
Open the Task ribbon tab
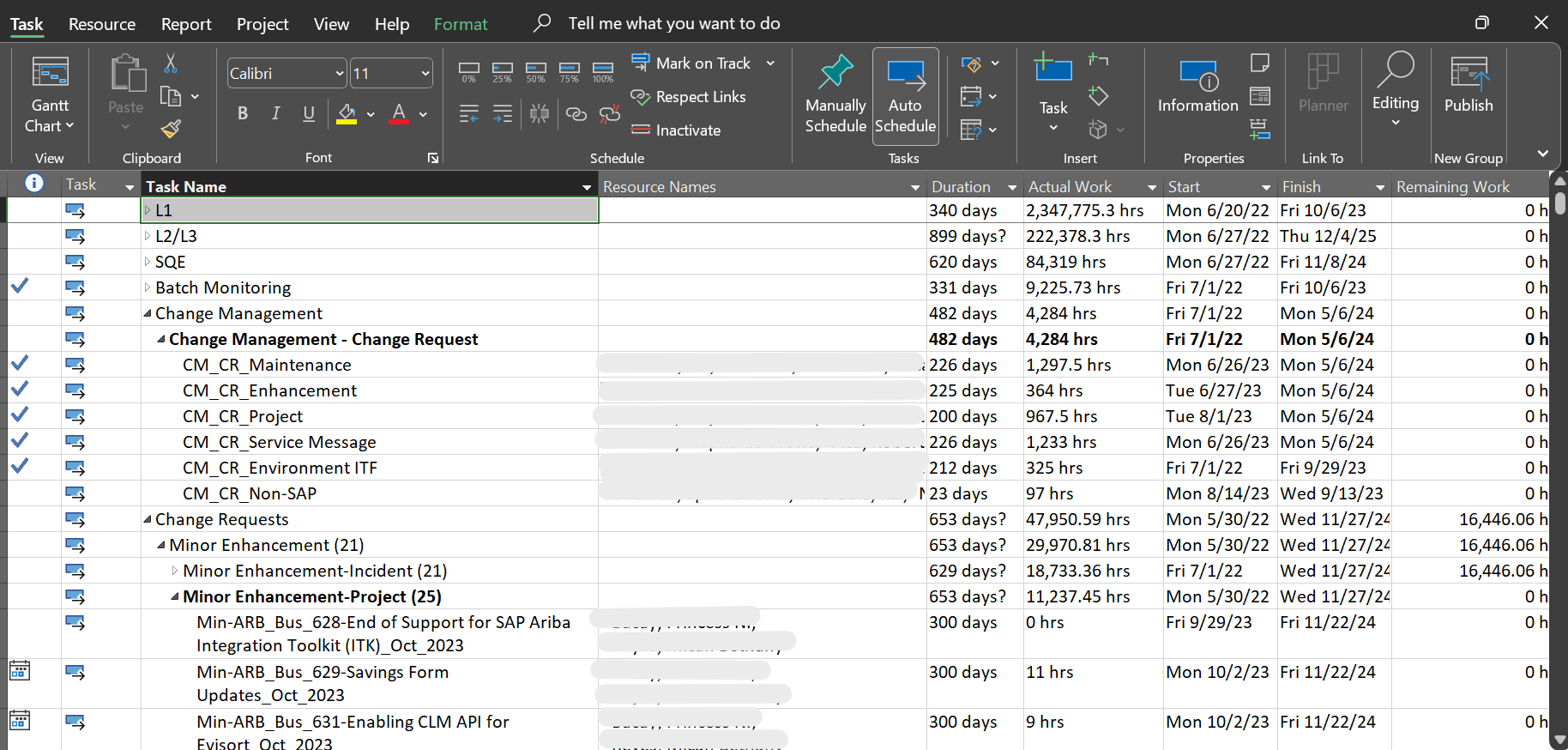27,24
